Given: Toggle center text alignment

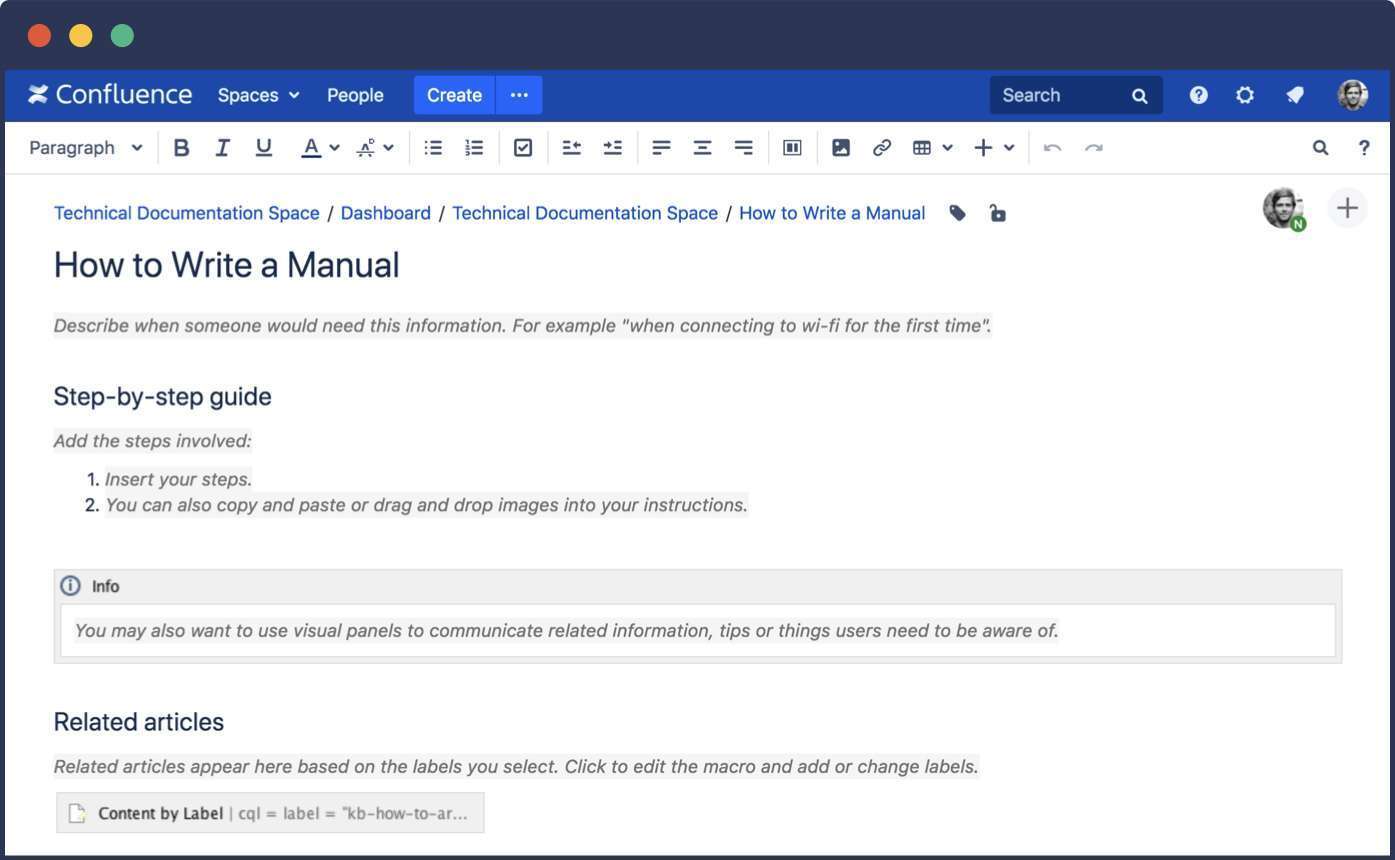Looking at the screenshot, I should [x=702, y=146].
